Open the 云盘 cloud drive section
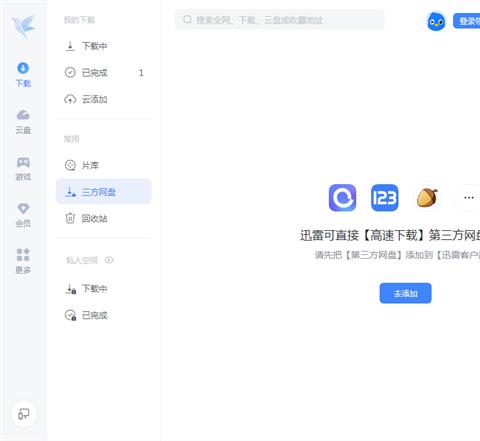The height and width of the screenshot is (441, 480). (23, 122)
